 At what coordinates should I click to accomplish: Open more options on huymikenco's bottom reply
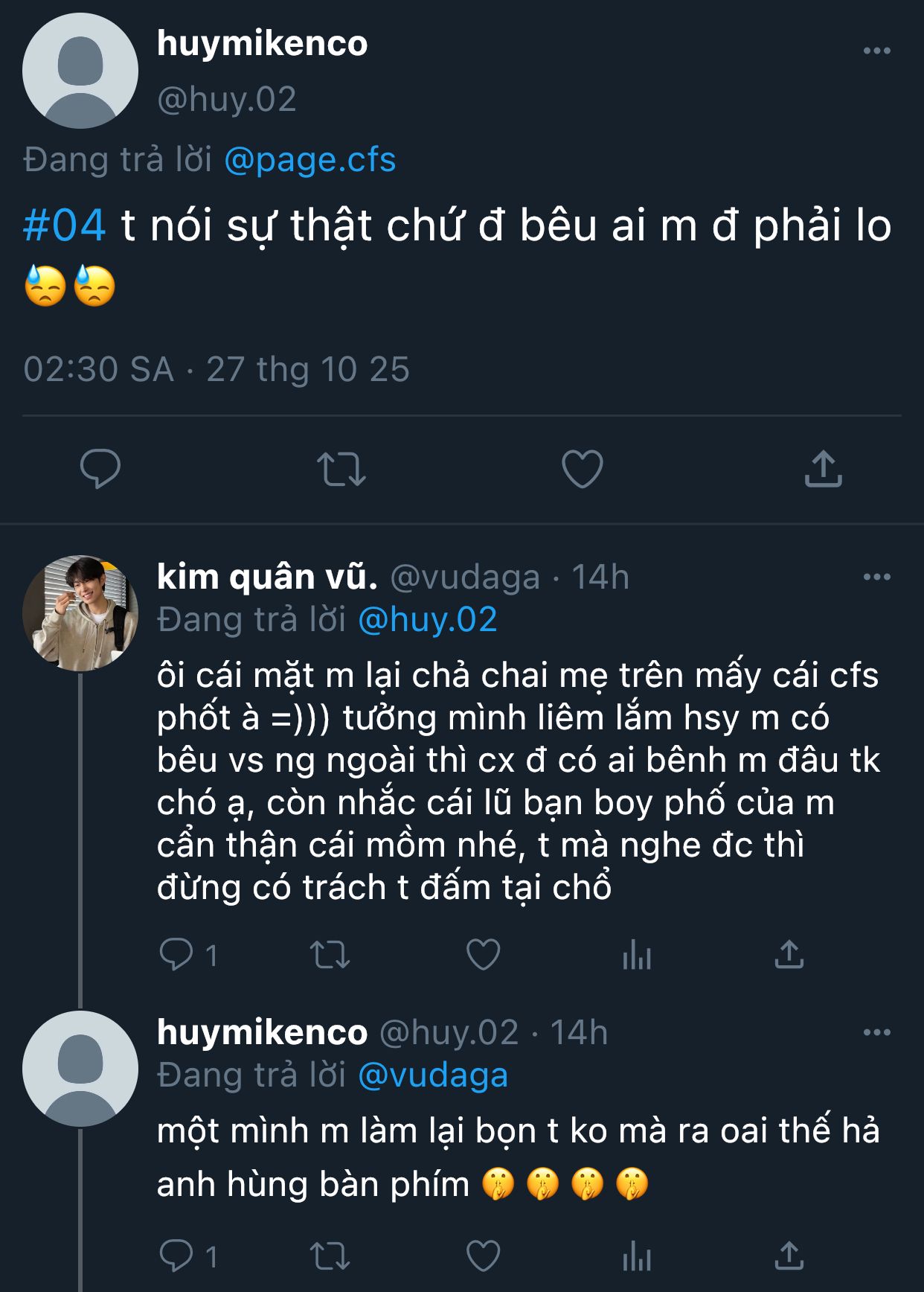tap(876, 1033)
